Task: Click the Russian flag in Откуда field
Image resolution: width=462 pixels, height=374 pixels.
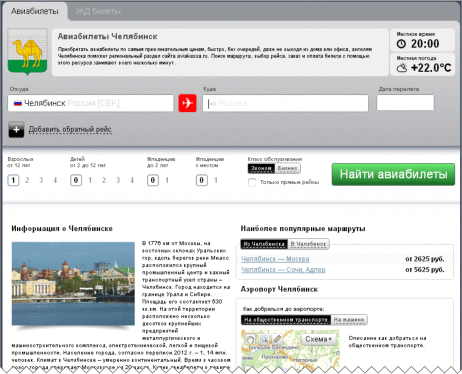Action: (x=18, y=103)
